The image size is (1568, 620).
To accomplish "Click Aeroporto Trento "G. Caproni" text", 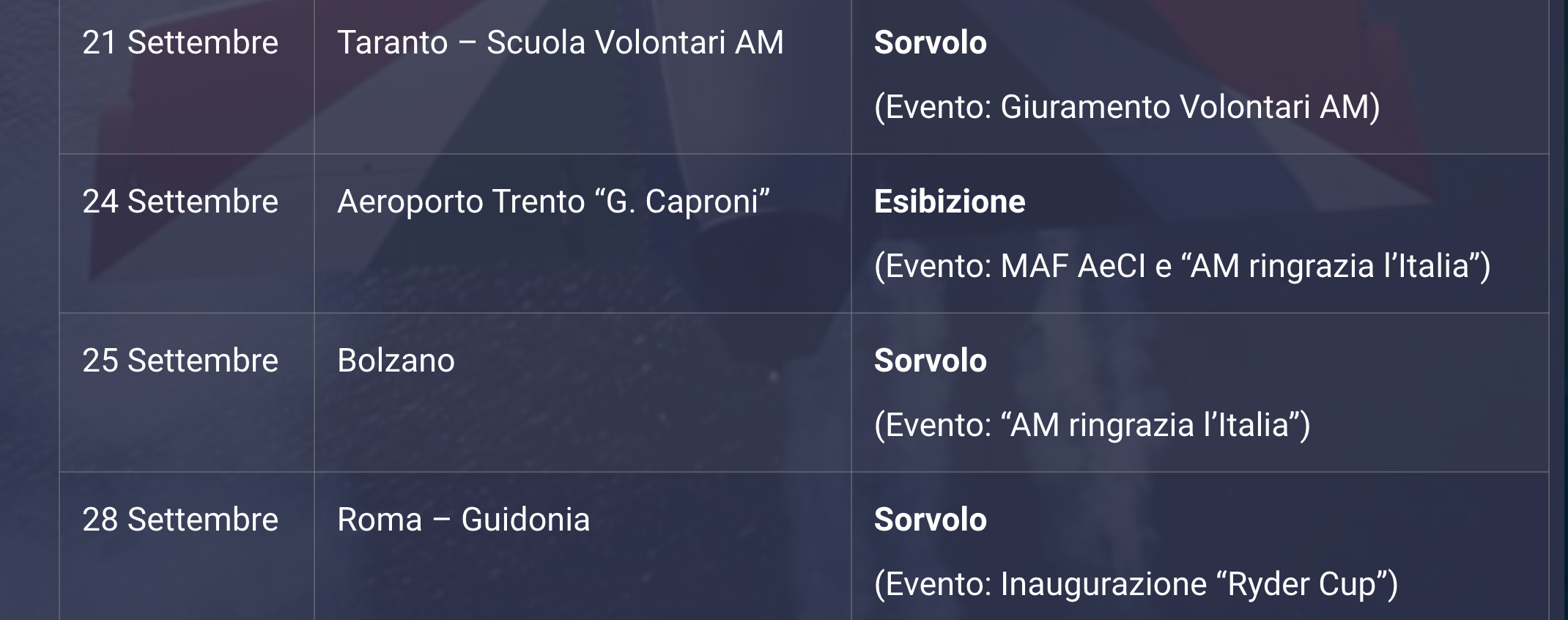I will tap(554, 202).
